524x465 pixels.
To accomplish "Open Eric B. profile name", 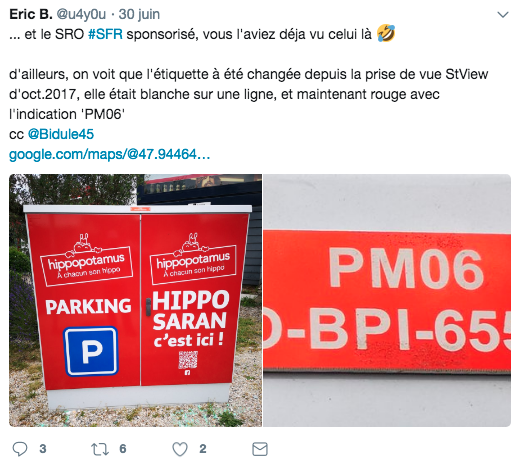I will tap(31, 14).
